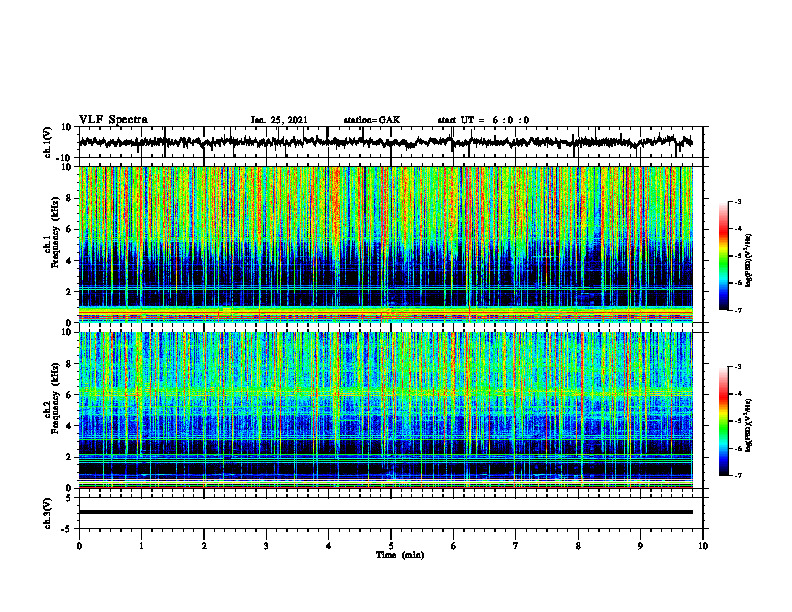Viewport: 792px width, 612px height.
Task: Click the ch.2 spectrogram panel
Action: point(385,410)
